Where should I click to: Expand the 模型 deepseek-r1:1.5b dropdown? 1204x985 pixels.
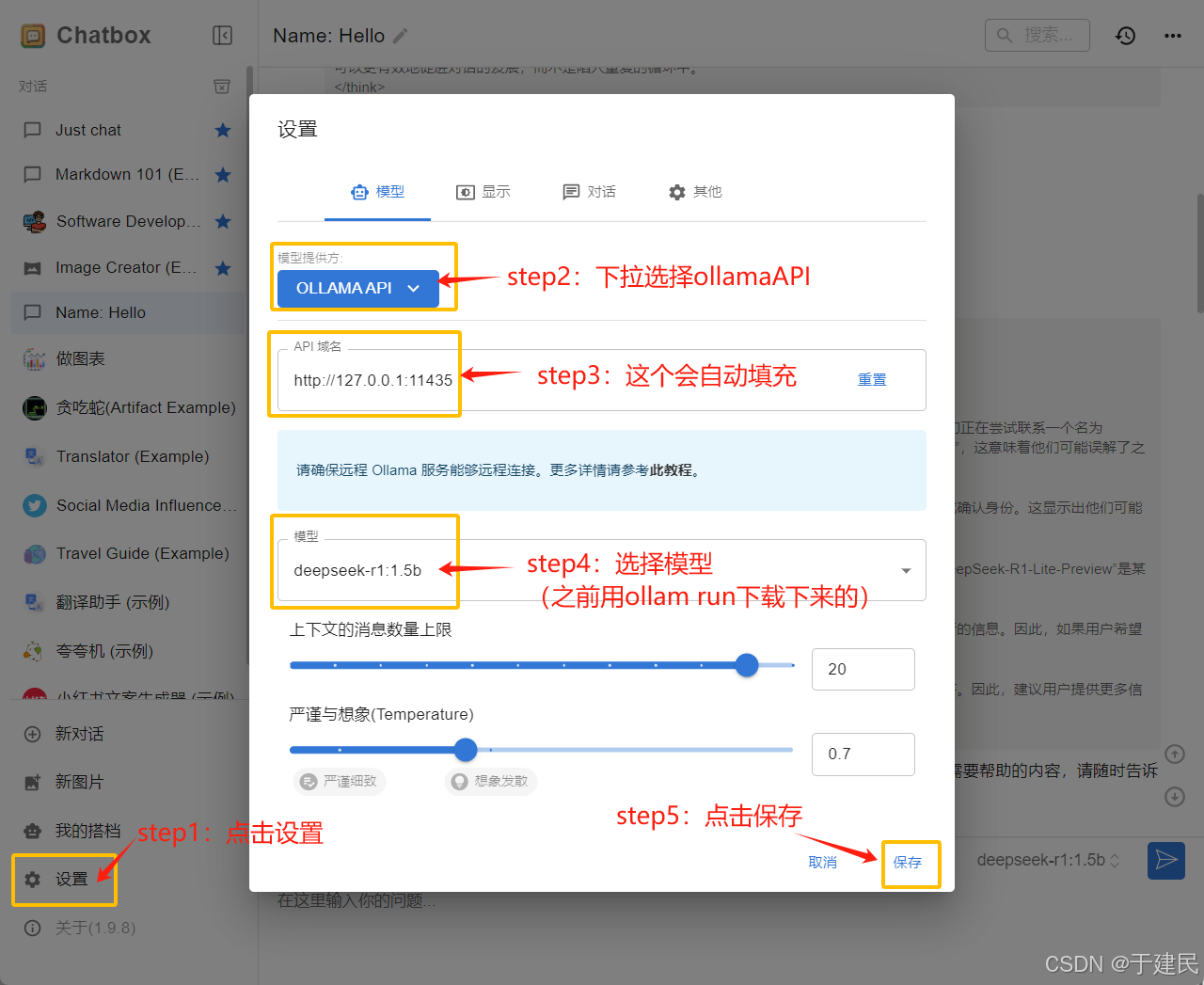[602, 570]
